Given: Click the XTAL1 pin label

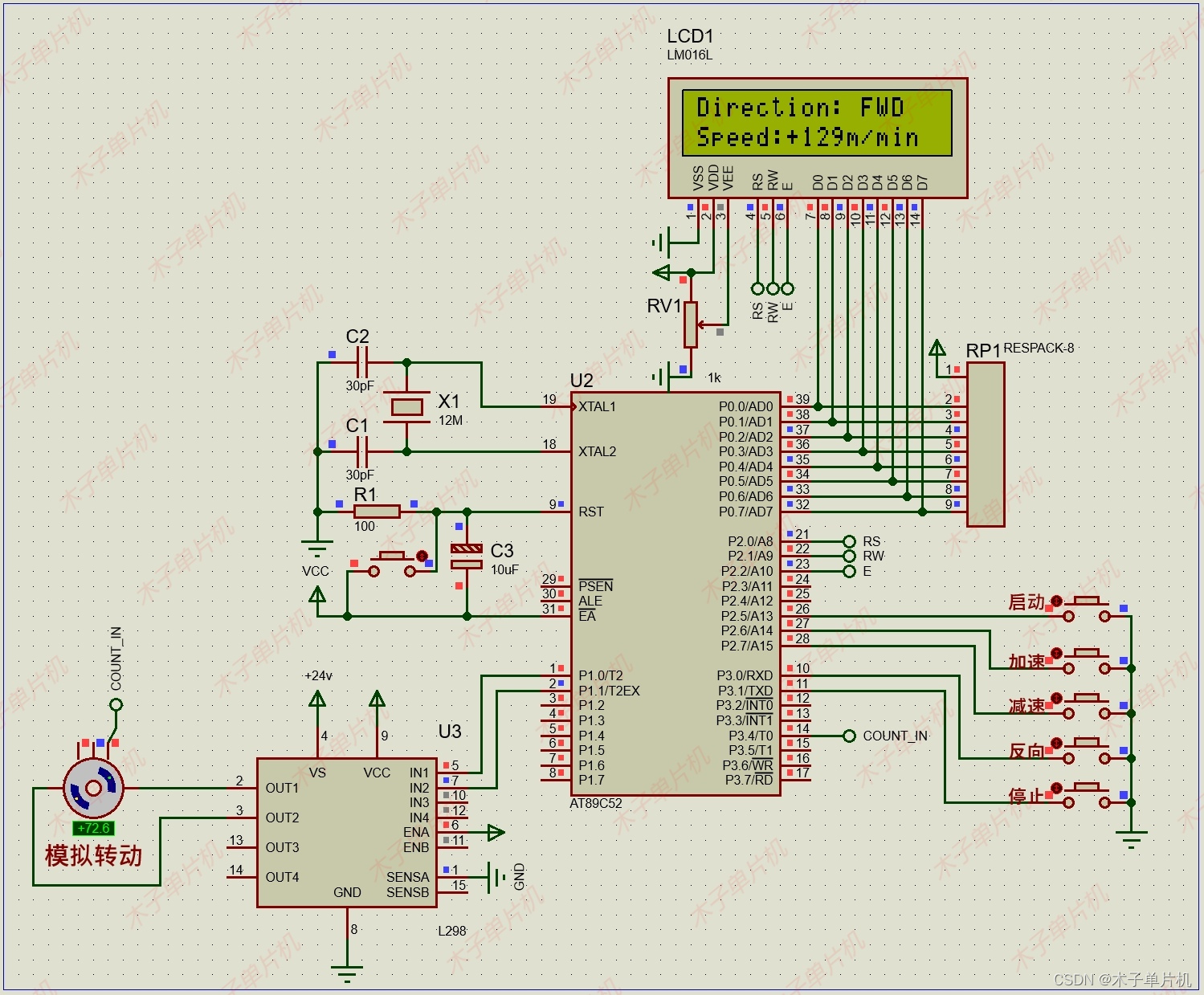Looking at the screenshot, I should (x=597, y=406).
